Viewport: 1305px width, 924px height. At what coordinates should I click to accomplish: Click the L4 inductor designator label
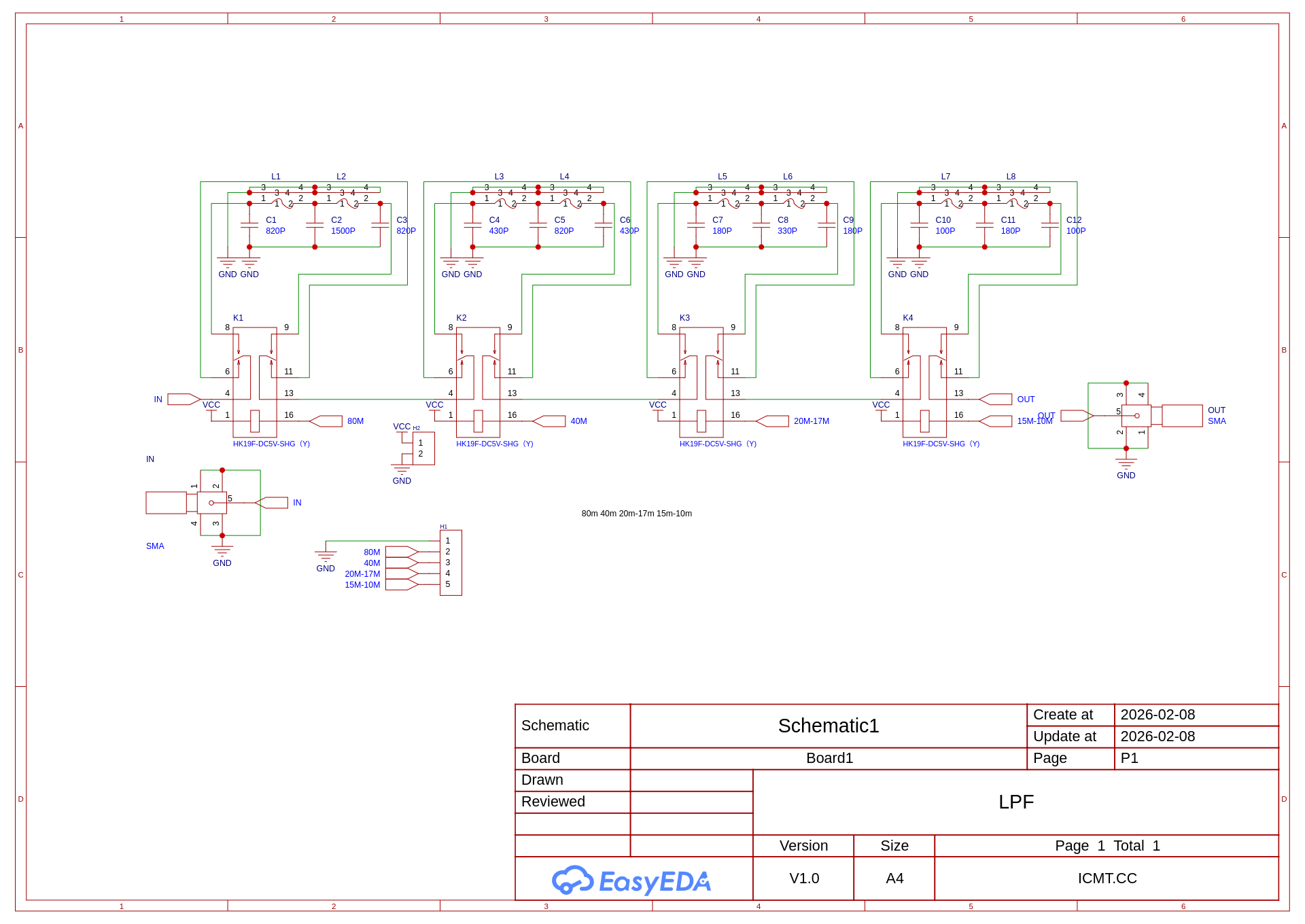point(564,177)
